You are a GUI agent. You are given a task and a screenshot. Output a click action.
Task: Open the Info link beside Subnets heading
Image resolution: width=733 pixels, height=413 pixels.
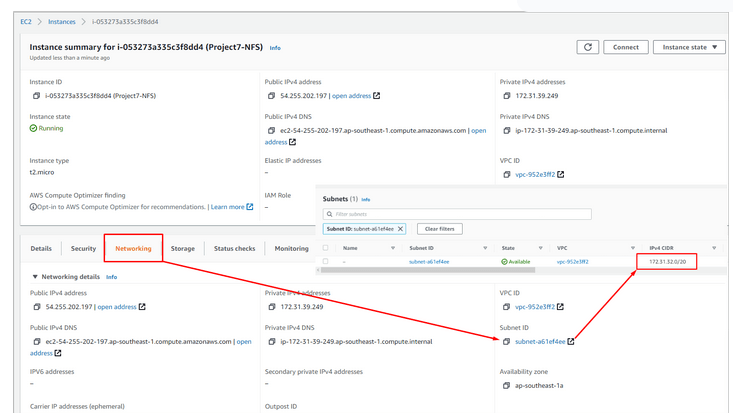click(366, 199)
